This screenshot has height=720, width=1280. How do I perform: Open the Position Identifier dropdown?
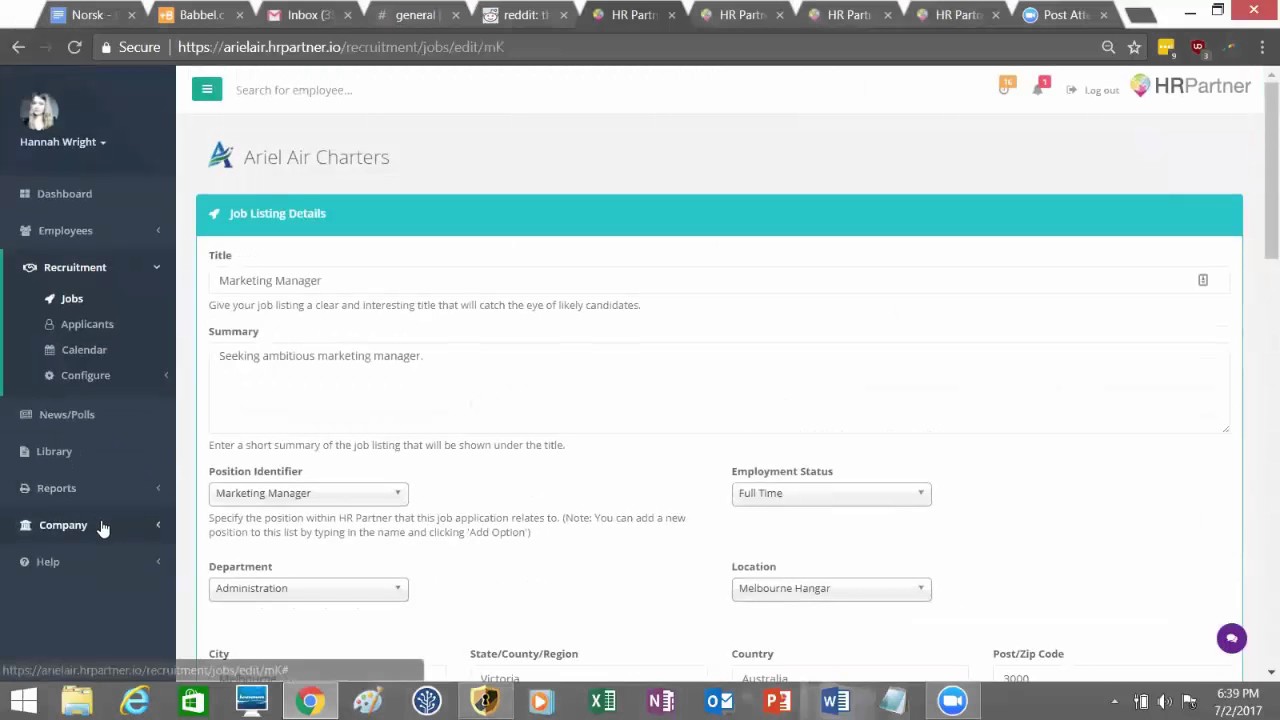pyautogui.click(x=308, y=493)
